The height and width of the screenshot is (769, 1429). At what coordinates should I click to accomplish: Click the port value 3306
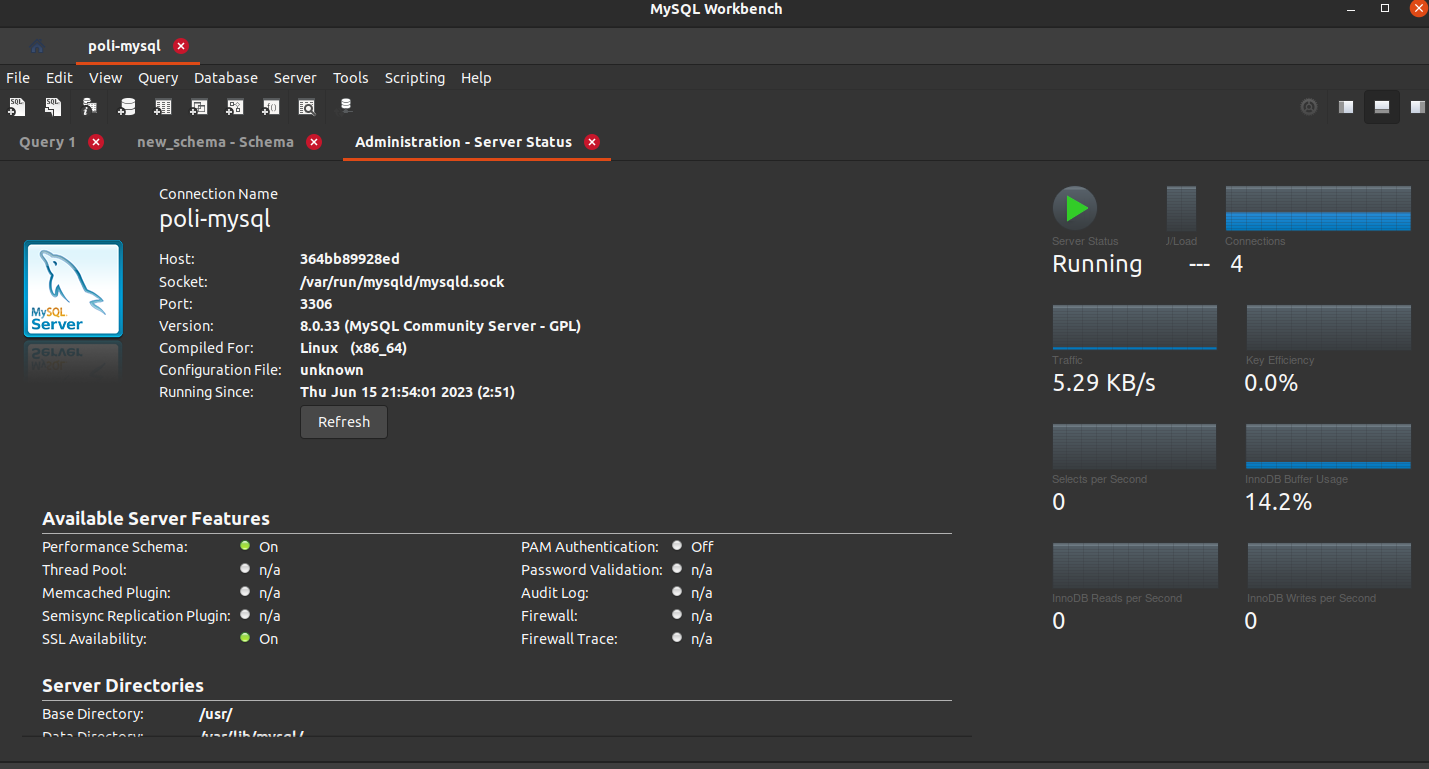tap(316, 304)
